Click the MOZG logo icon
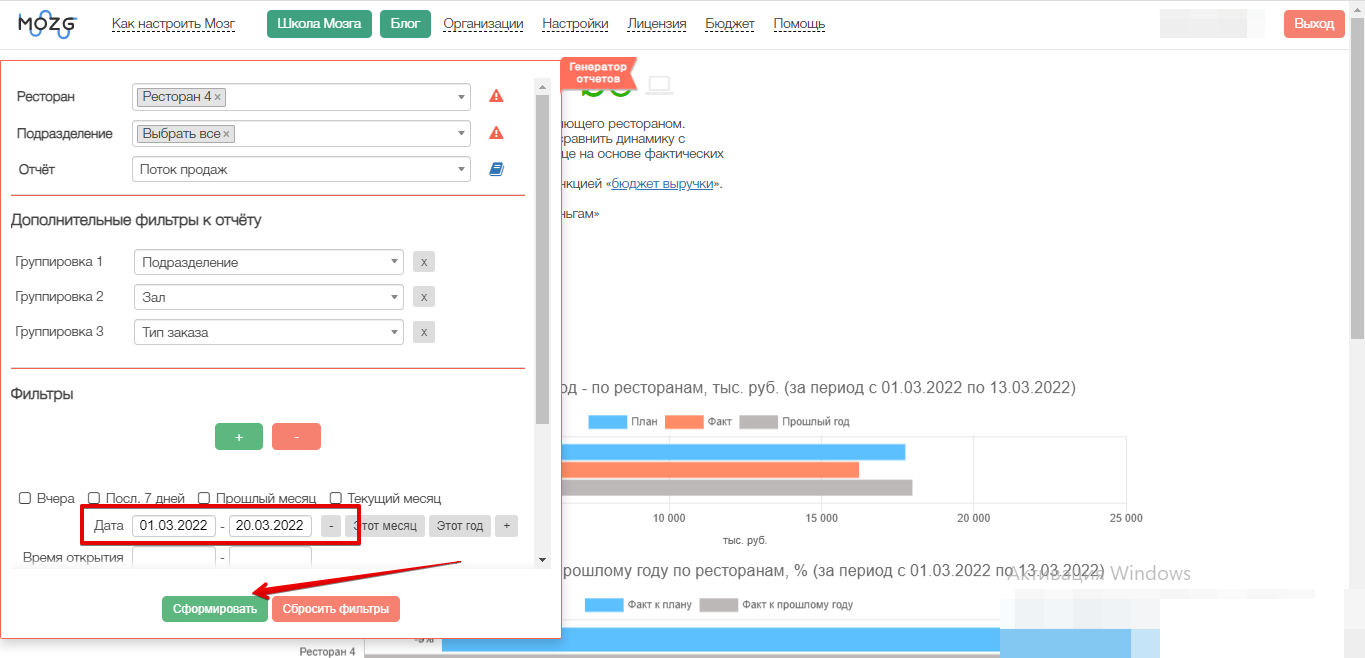Viewport: 1365px width, 658px height. (x=47, y=24)
